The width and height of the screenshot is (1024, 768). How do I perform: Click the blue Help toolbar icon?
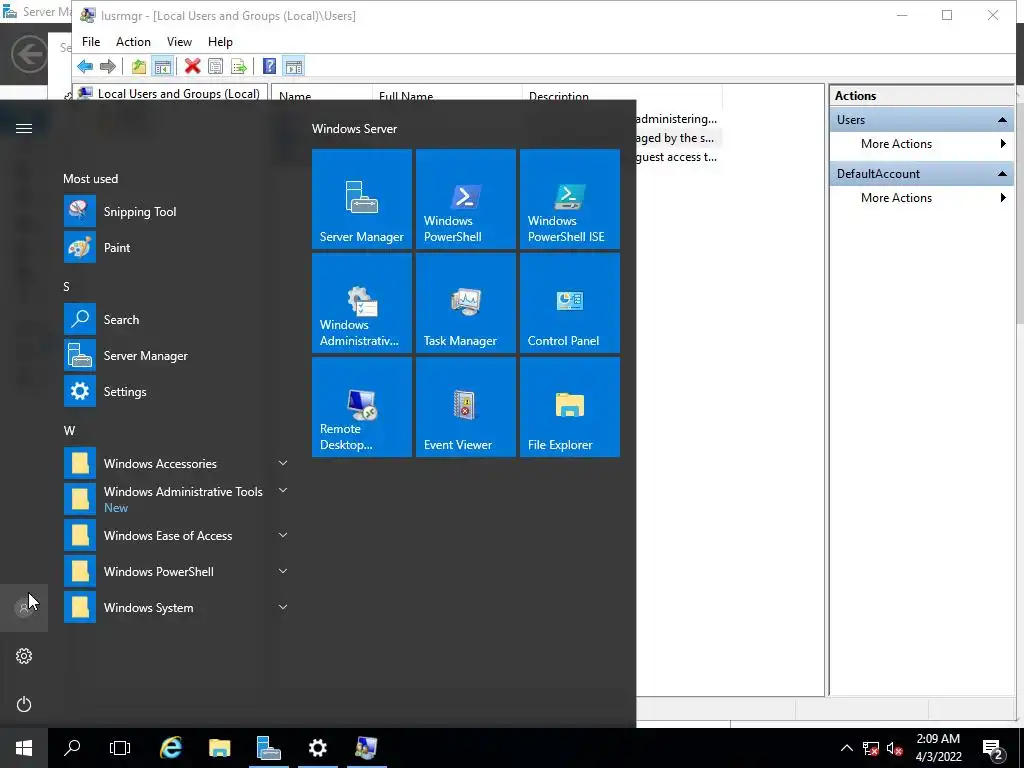(x=269, y=66)
